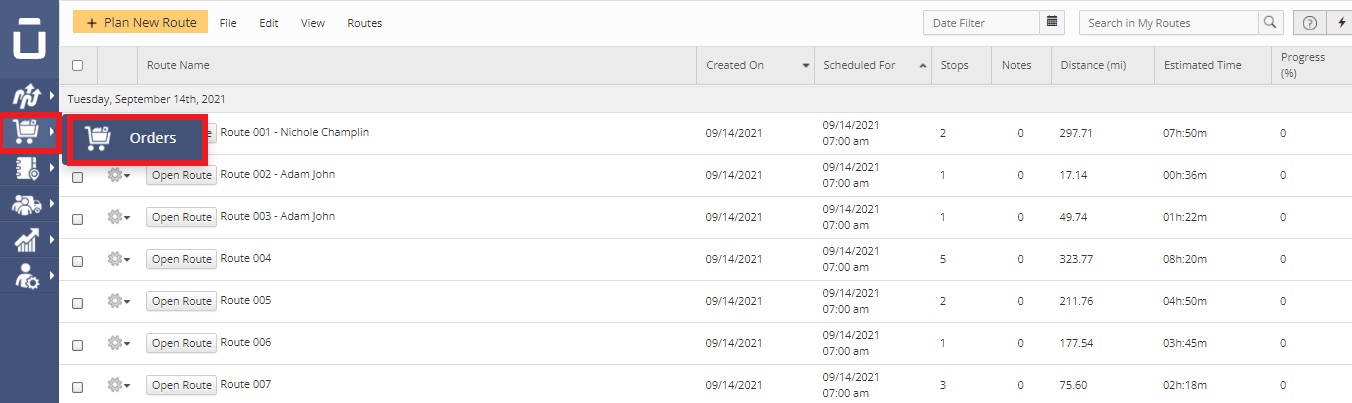Sort by the Notes column header

pyautogui.click(x=1021, y=65)
